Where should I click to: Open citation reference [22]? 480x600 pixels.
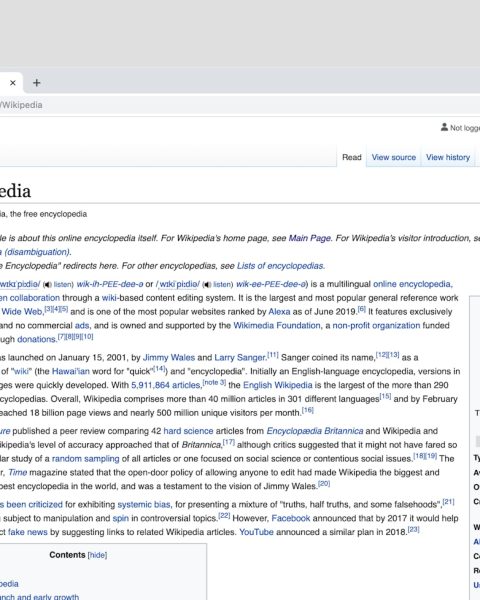tap(224, 515)
